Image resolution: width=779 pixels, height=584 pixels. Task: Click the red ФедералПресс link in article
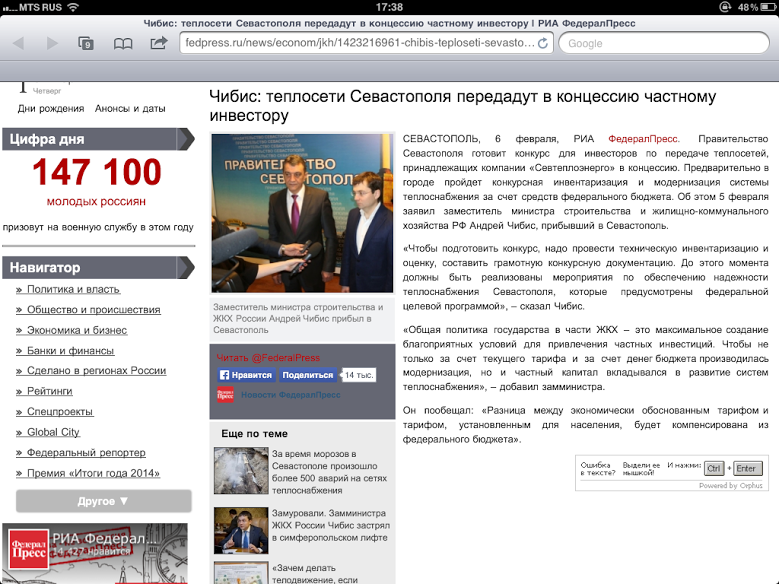click(643, 139)
